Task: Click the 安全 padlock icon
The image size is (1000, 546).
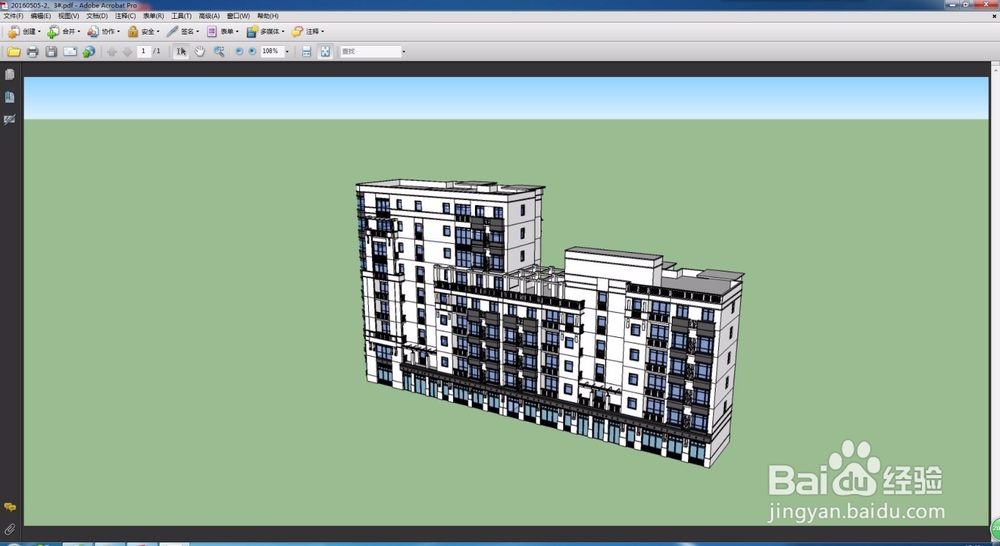Action: tap(133, 31)
